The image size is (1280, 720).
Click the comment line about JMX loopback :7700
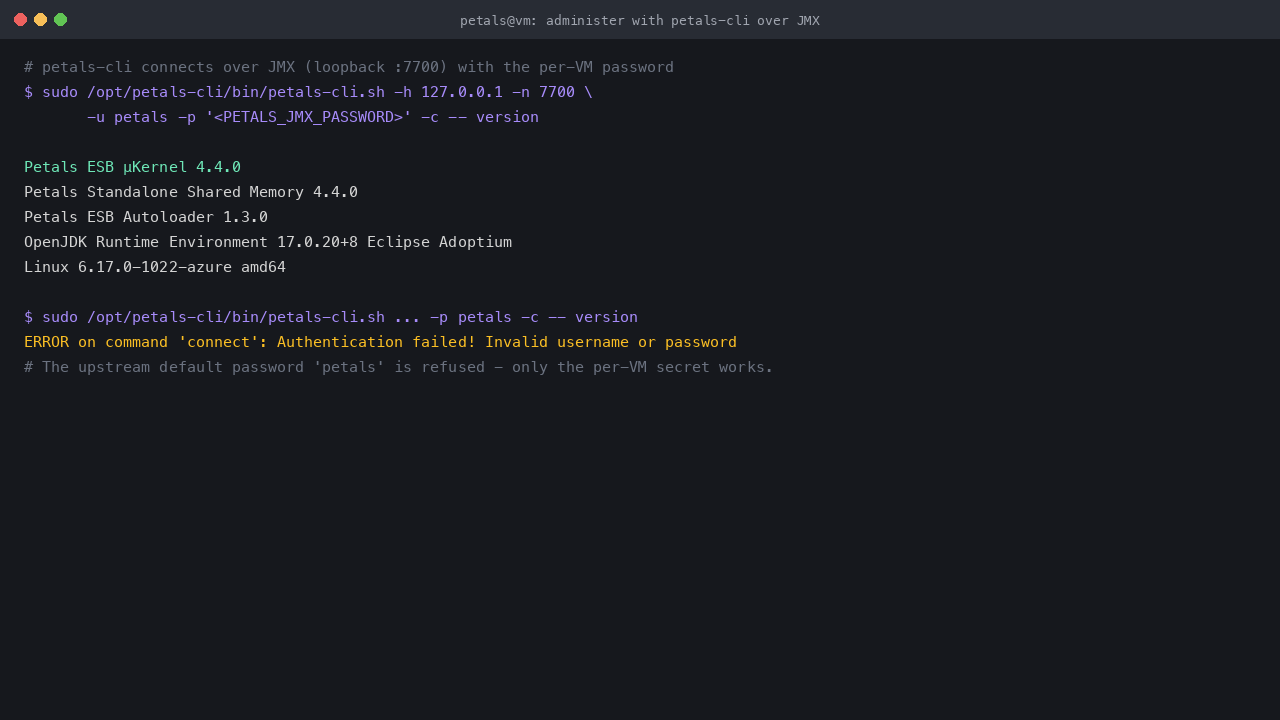coord(349,67)
